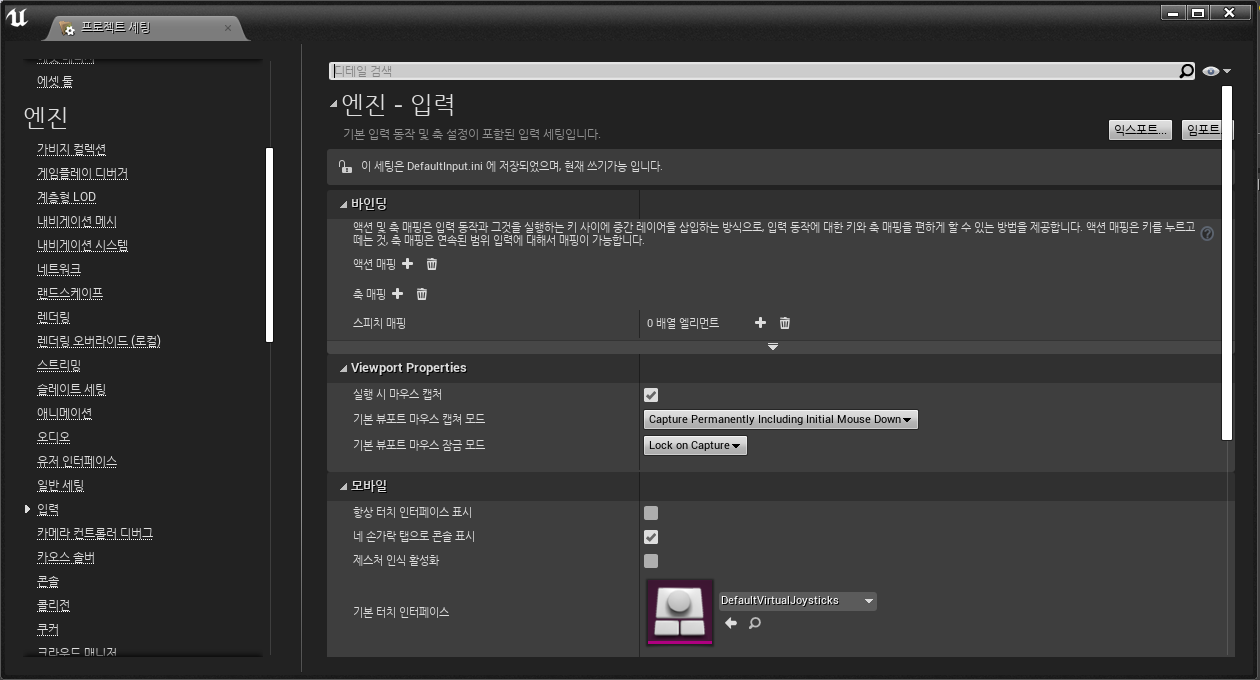The width and height of the screenshot is (1260, 680).
Task: Focus the 디테일 검색 search field
Action: pyautogui.click(x=754, y=71)
